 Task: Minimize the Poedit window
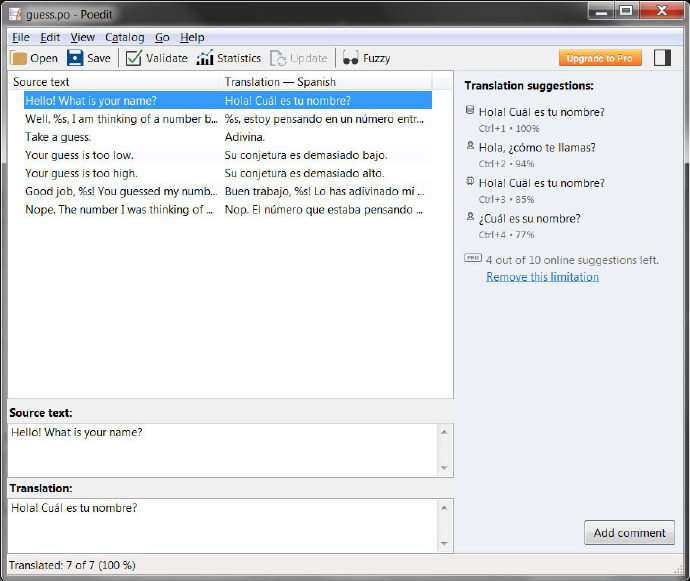[x=602, y=12]
